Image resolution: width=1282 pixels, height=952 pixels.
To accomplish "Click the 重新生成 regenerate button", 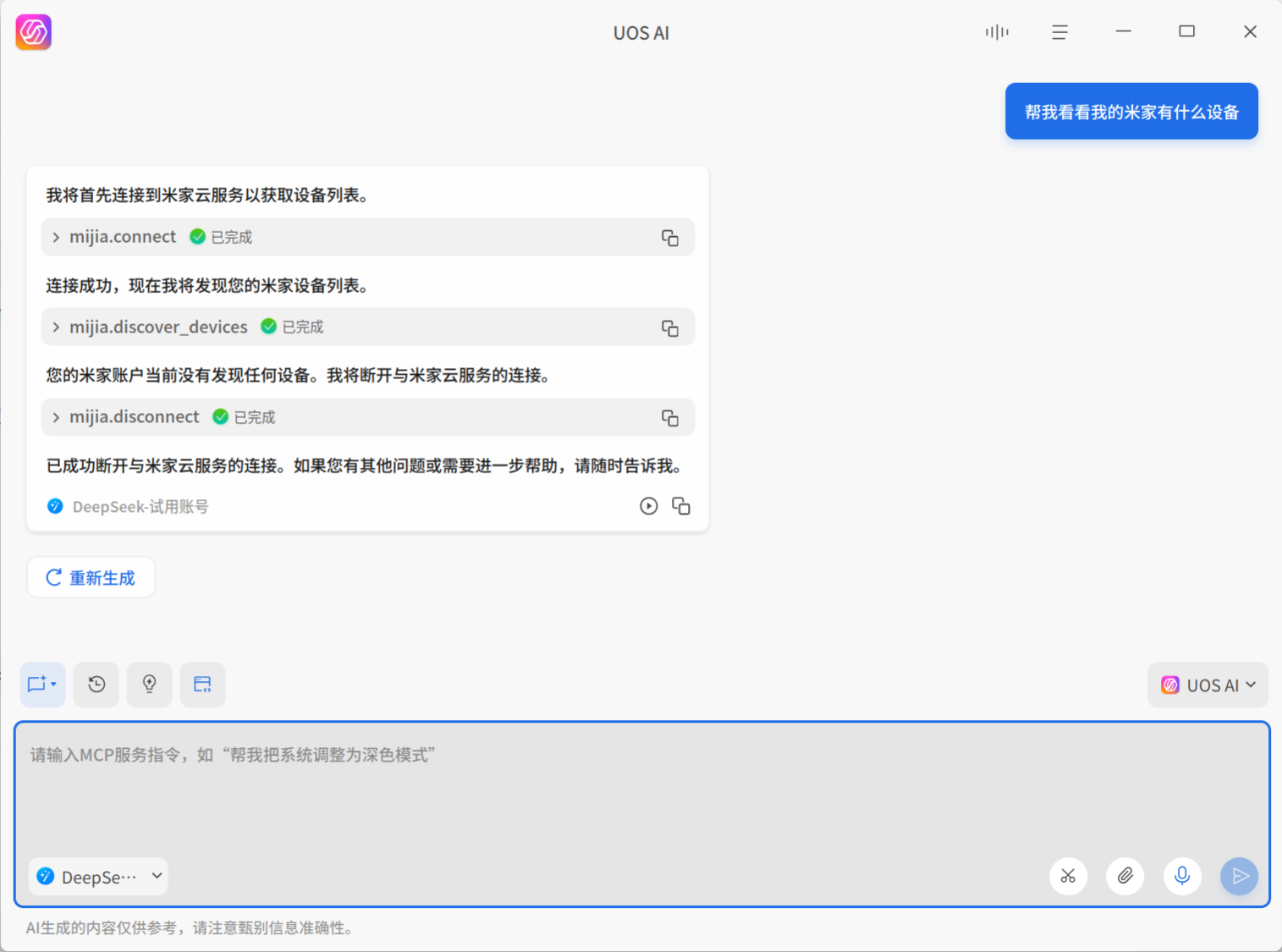I will pos(91,577).
